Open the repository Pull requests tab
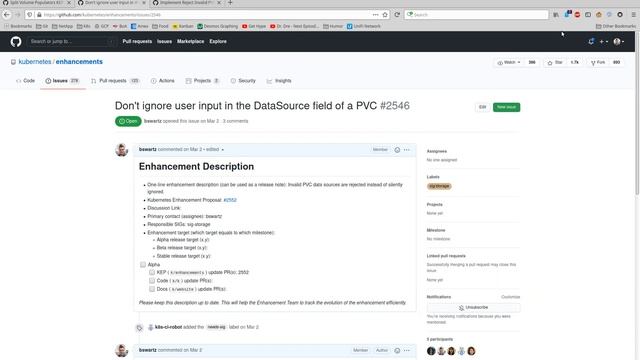The image size is (640, 360). tap(115, 81)
